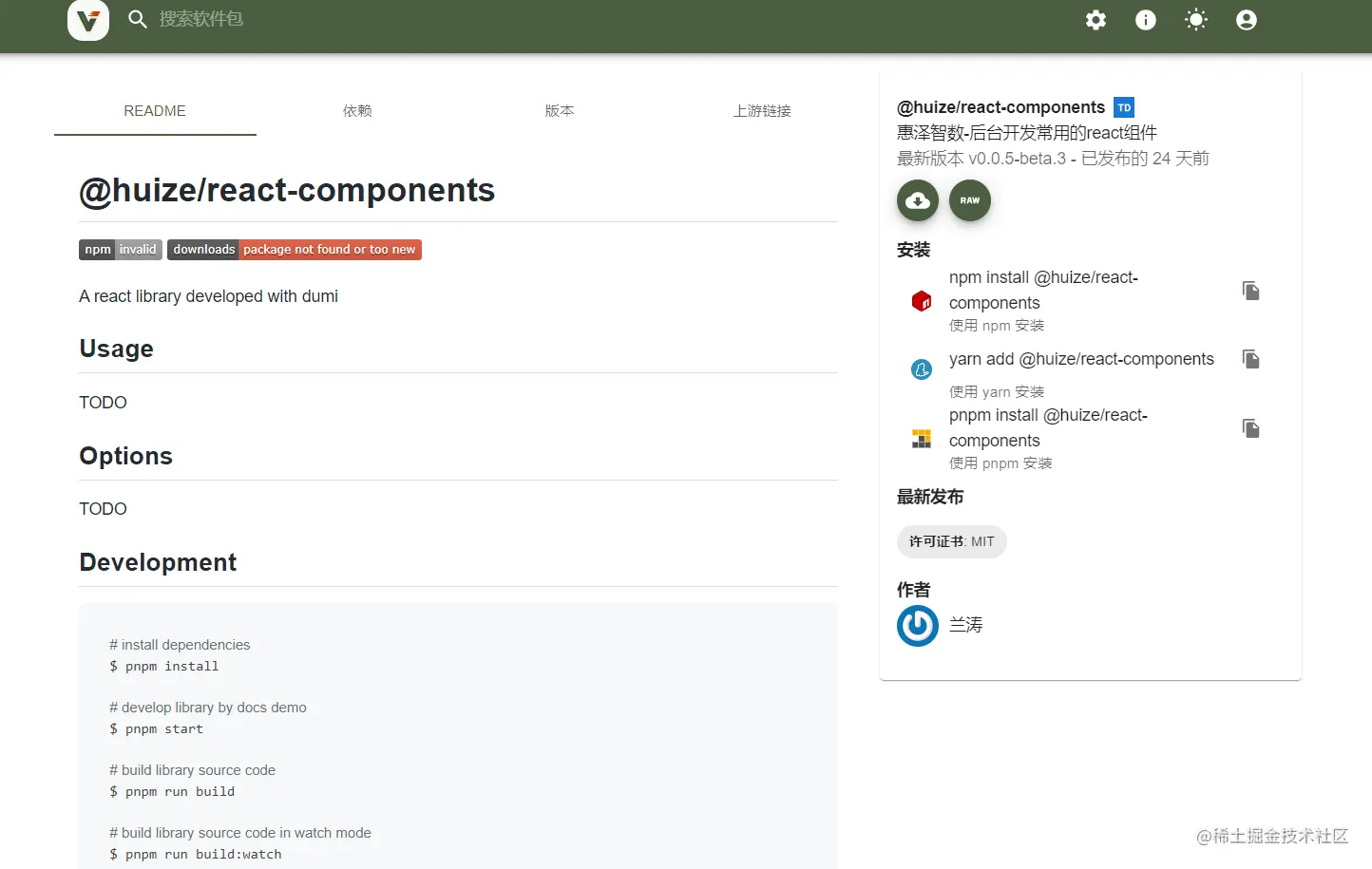Click code line '$ pnpm run build:watch'
The width and height of the screenshot is (1372, 869).
click(196, 855)
